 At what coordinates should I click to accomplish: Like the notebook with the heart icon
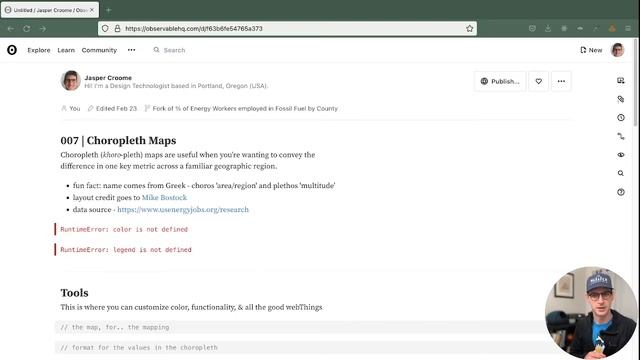(x=539, y=81)
